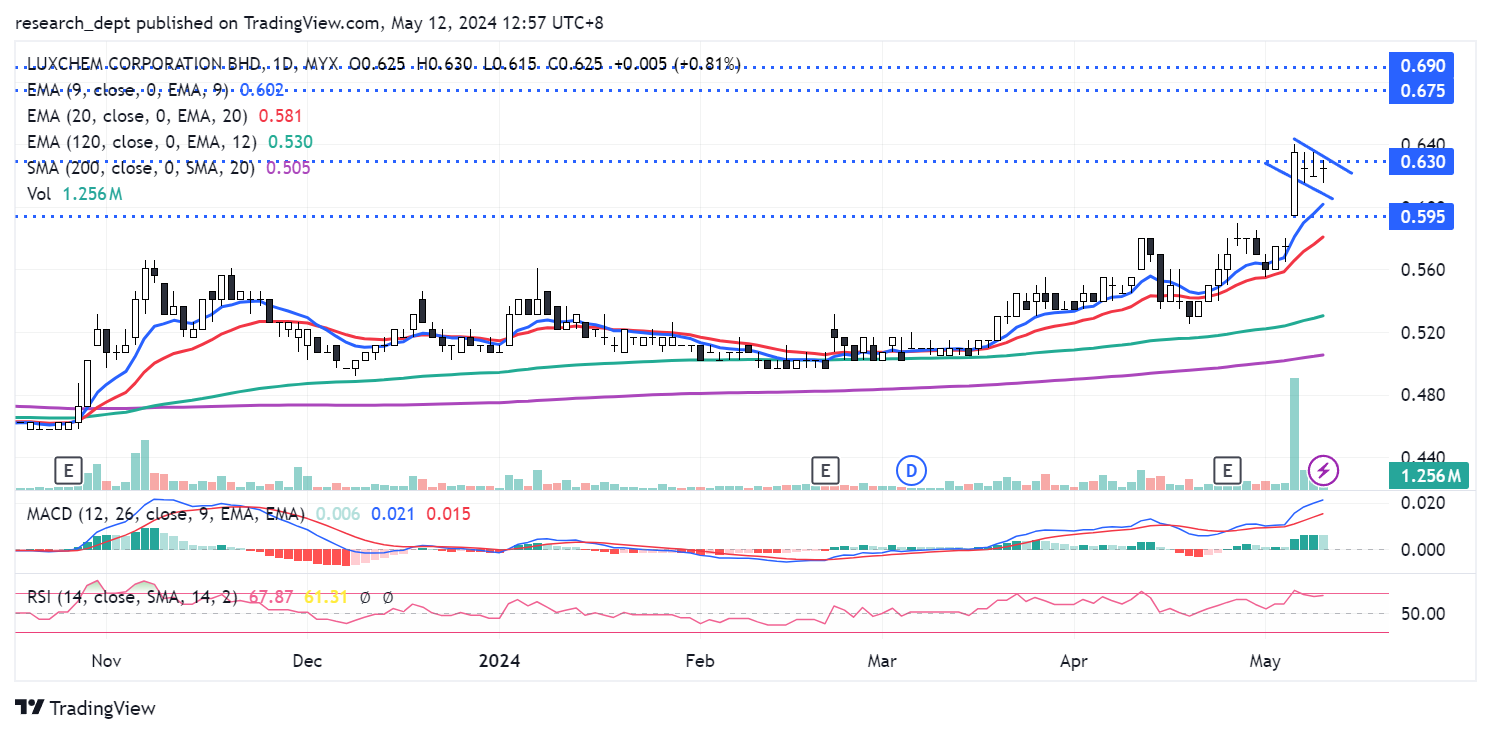Click the 0.630 price label on axis
The height and width of the screenshot is (734, 1491).
[1421, 162]
